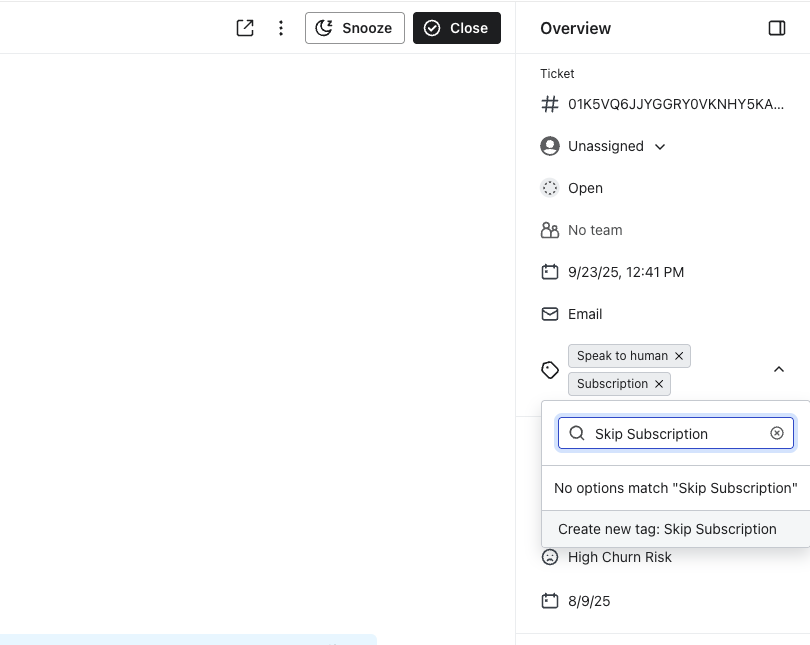
Task: Select the No team field
Action: point(595,230)
